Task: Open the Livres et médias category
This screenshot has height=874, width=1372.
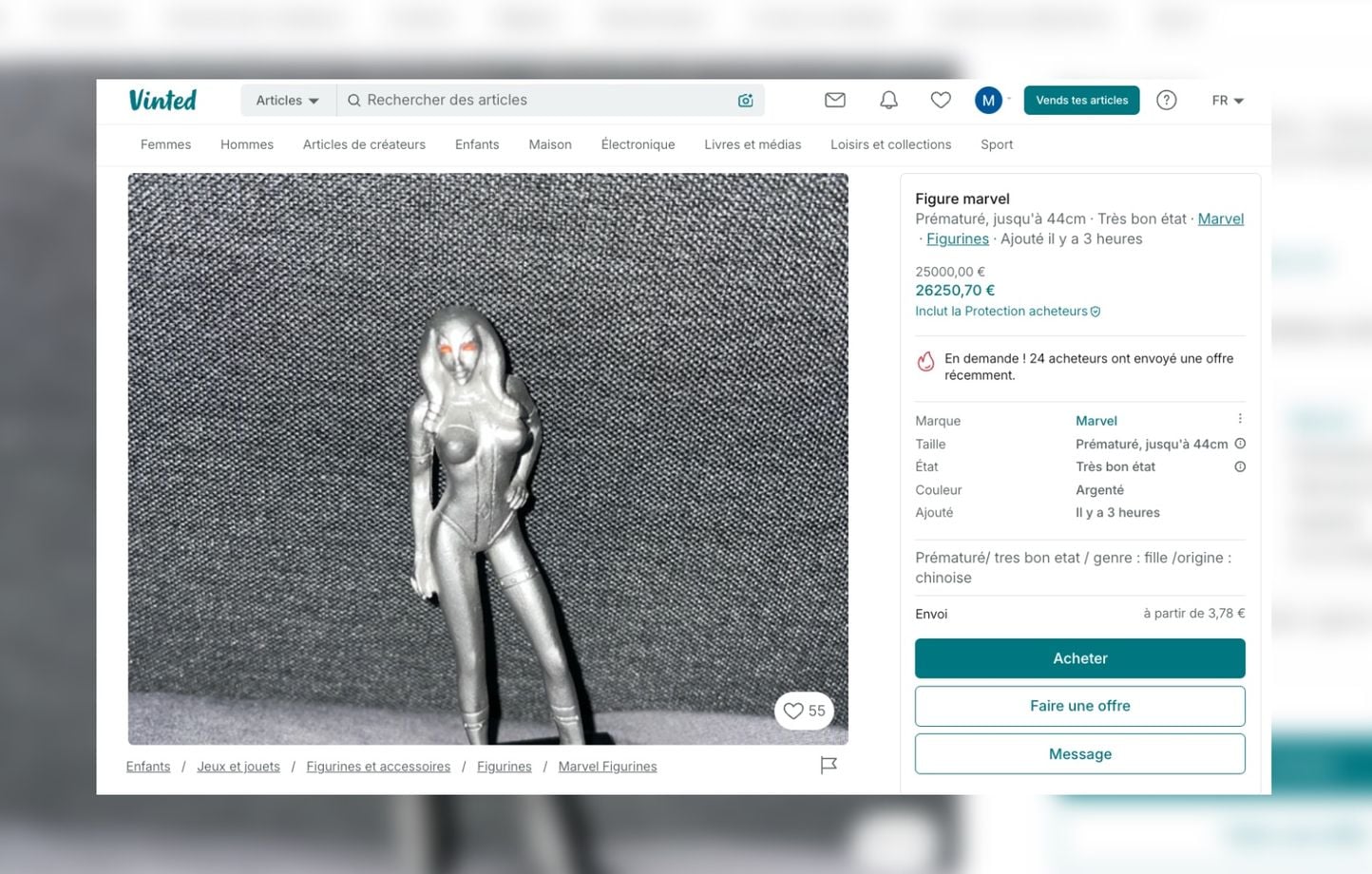Action: [x=753, y=144]
